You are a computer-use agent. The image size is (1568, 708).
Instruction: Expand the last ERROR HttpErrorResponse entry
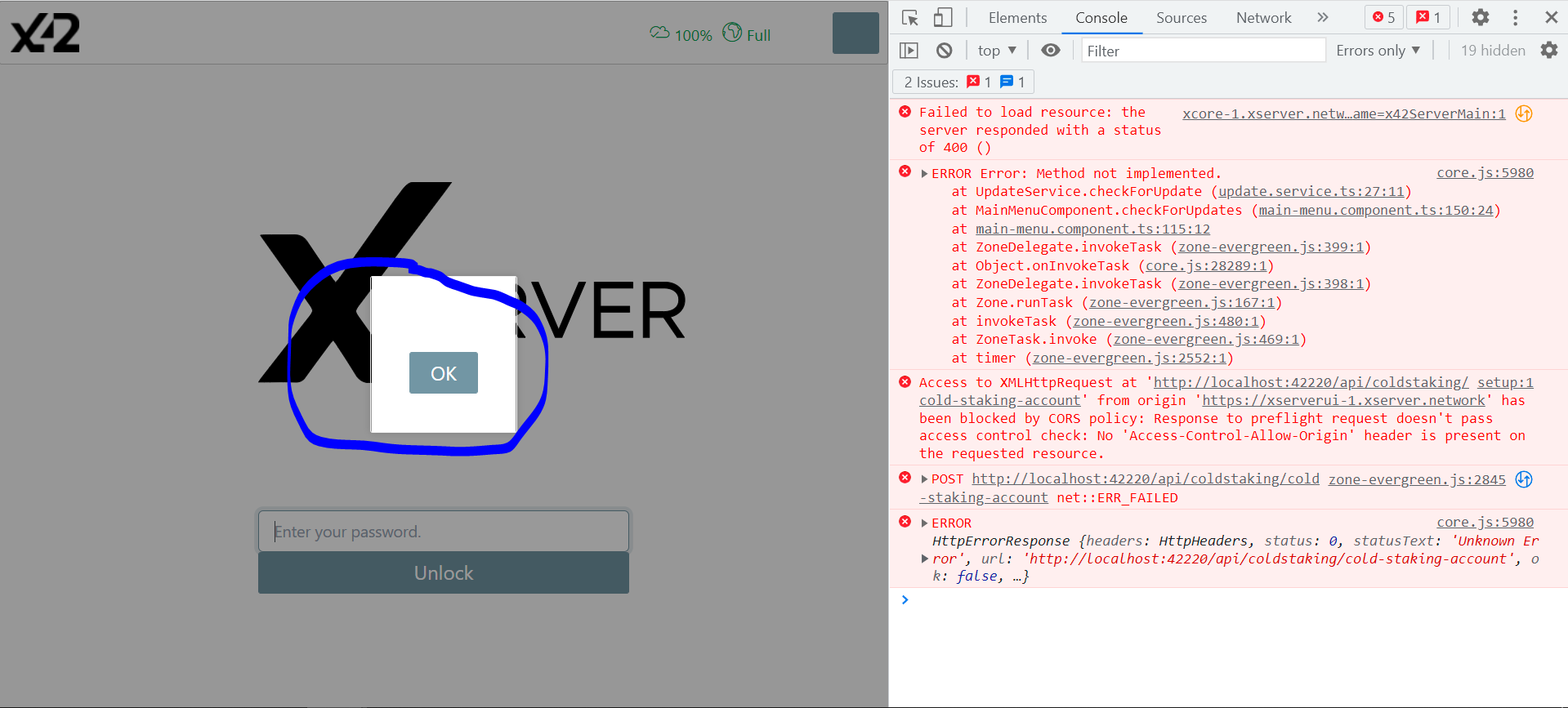[x=924, y=523]
